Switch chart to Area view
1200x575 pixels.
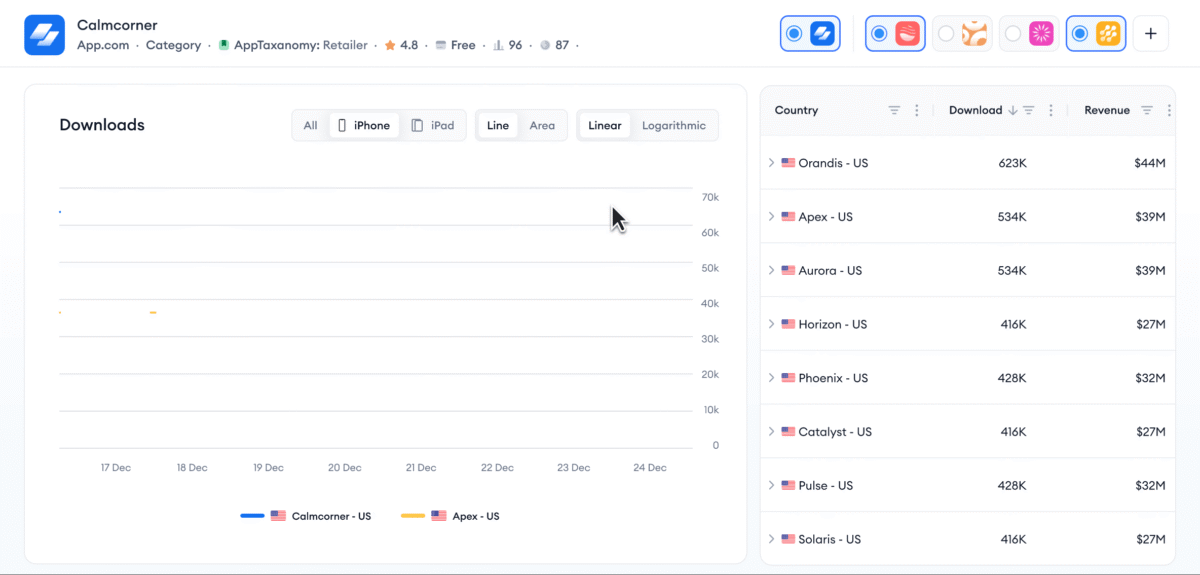pos(542,126)
